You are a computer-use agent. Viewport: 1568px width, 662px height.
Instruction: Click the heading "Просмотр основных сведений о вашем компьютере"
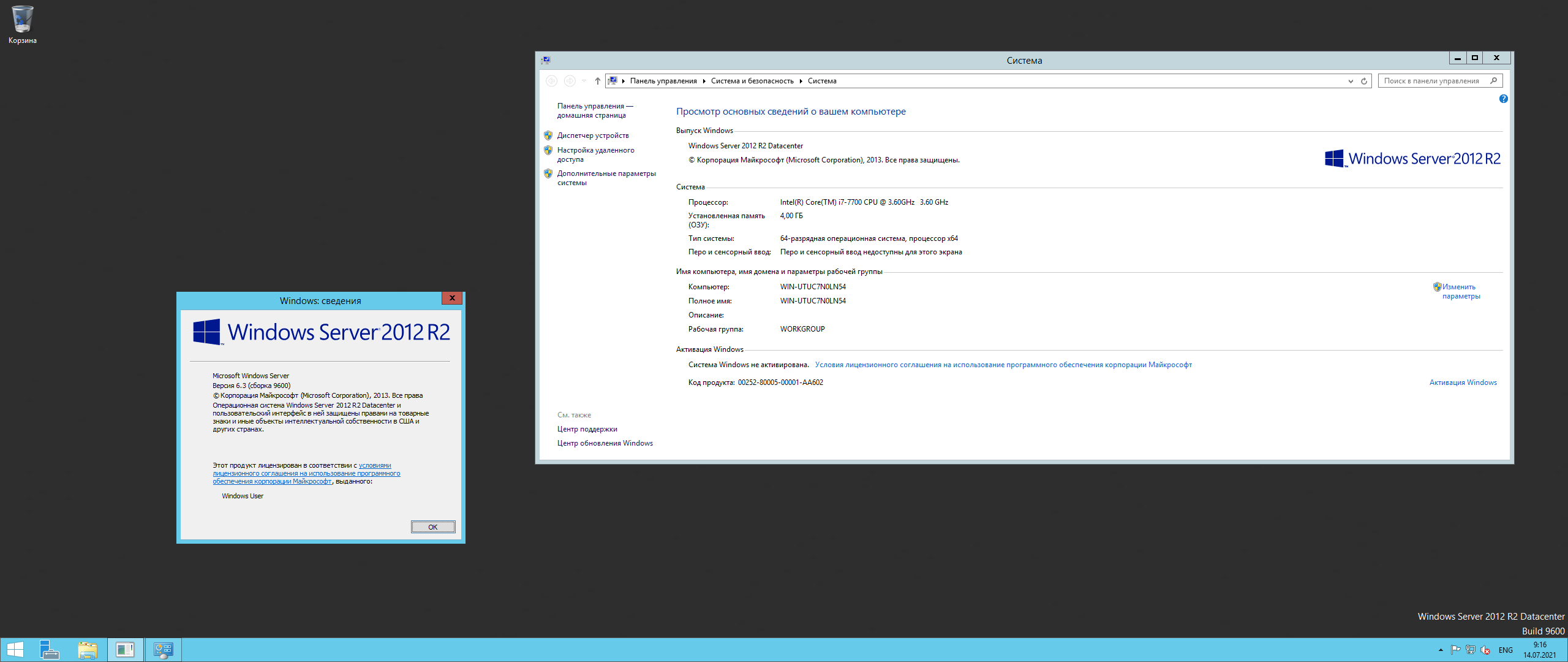(791, 112)
